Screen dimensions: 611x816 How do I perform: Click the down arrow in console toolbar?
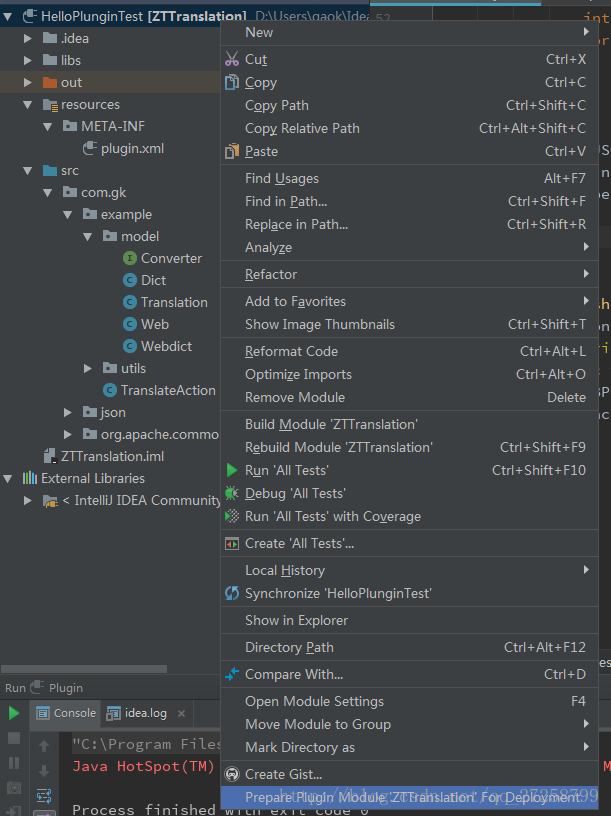pos(44,770)
